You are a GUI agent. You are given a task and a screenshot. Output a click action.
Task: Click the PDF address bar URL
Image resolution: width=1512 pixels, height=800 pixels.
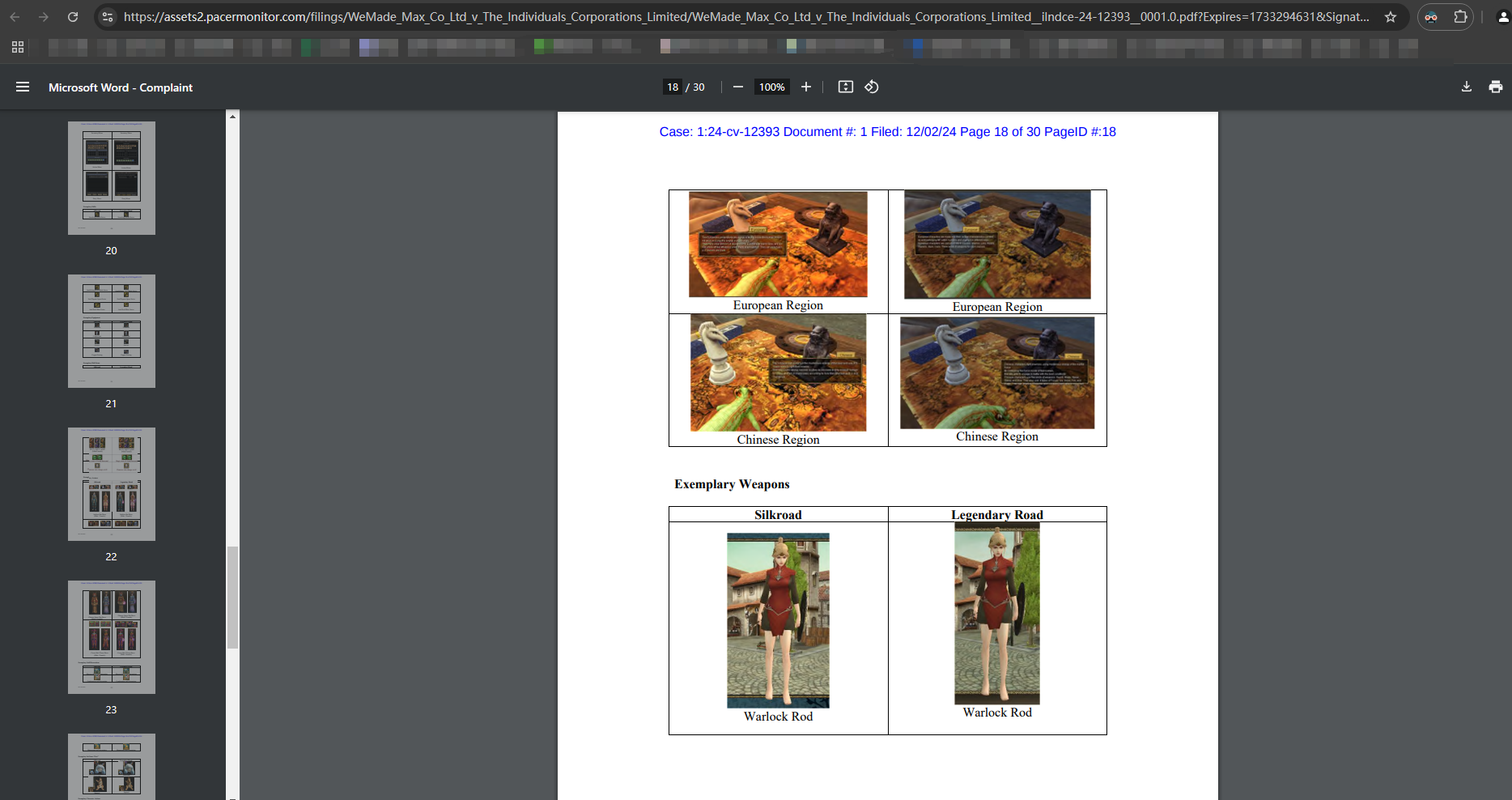coord(728,16)
